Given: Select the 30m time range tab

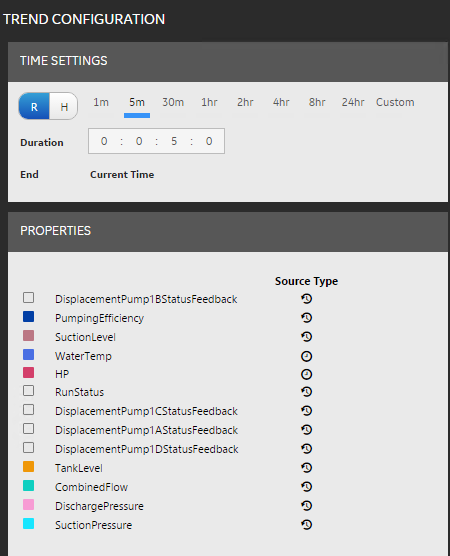Looking at the screenshot, I should coord(173,102).
